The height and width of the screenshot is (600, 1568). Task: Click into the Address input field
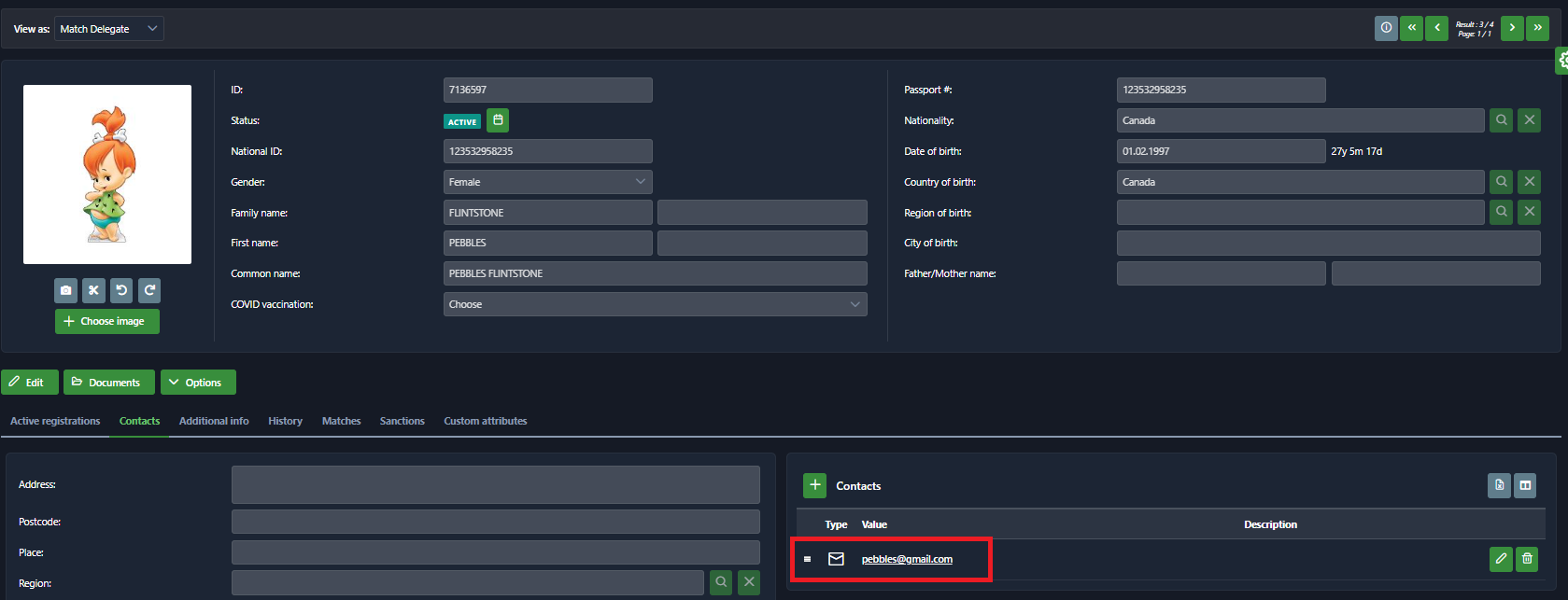tap(495, 484)
